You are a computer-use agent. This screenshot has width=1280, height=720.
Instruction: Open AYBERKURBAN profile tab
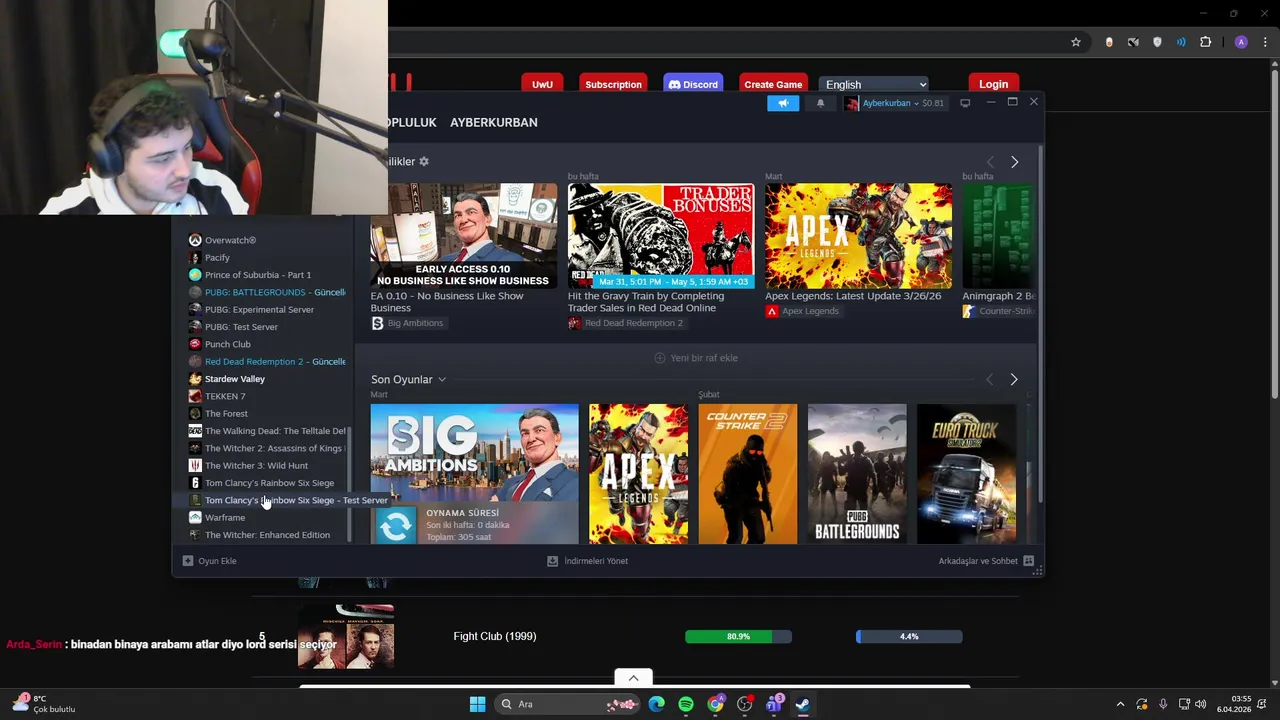pyautogui.click(x=494, y=122)
